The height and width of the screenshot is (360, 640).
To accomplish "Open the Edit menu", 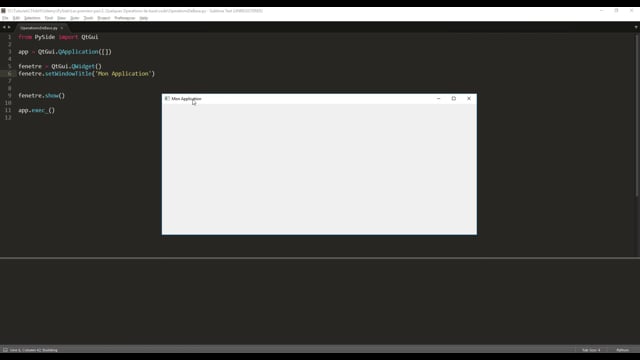I will coord(16,18).
